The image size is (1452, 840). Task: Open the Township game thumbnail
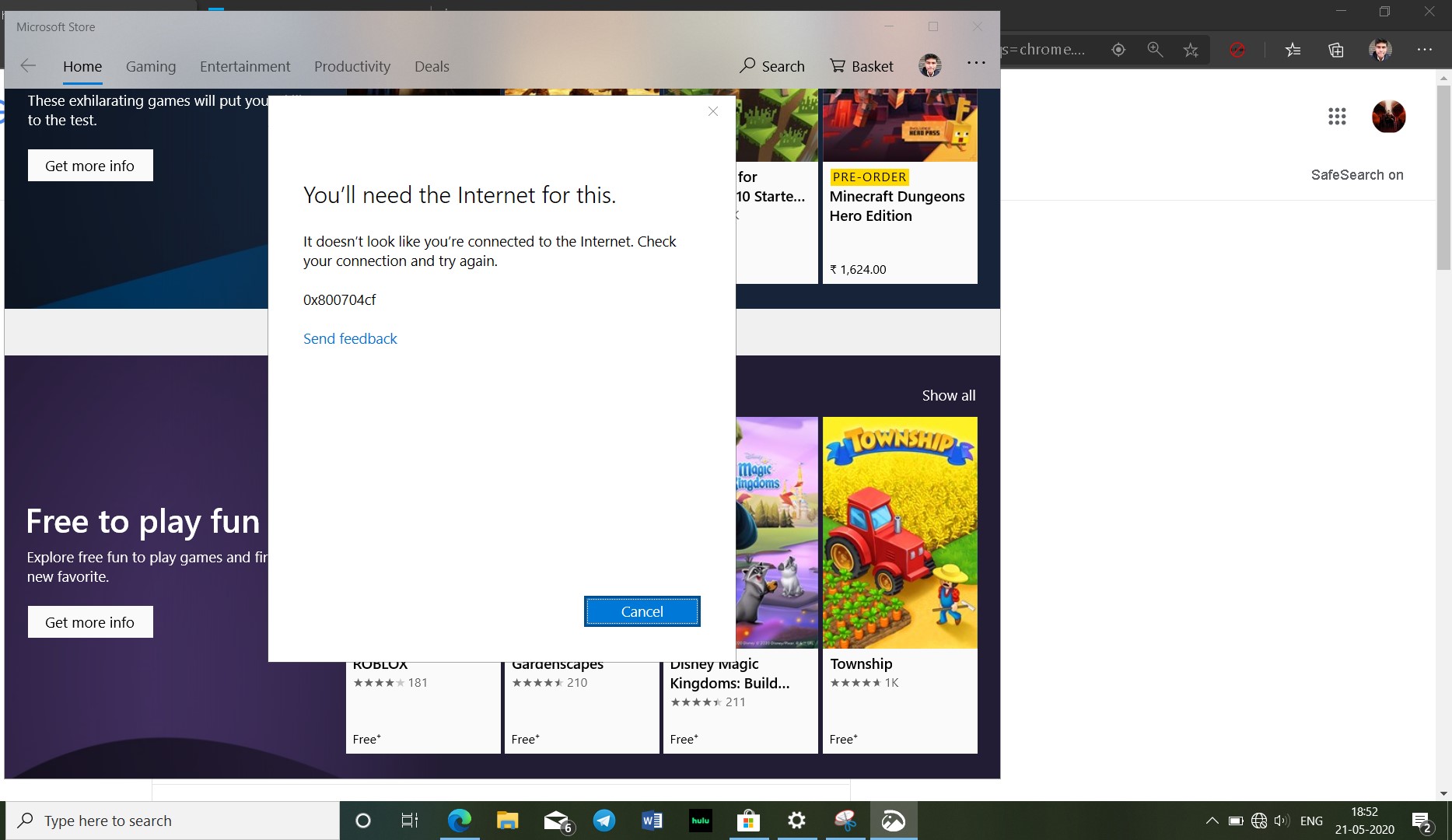(x=900, y=533)
